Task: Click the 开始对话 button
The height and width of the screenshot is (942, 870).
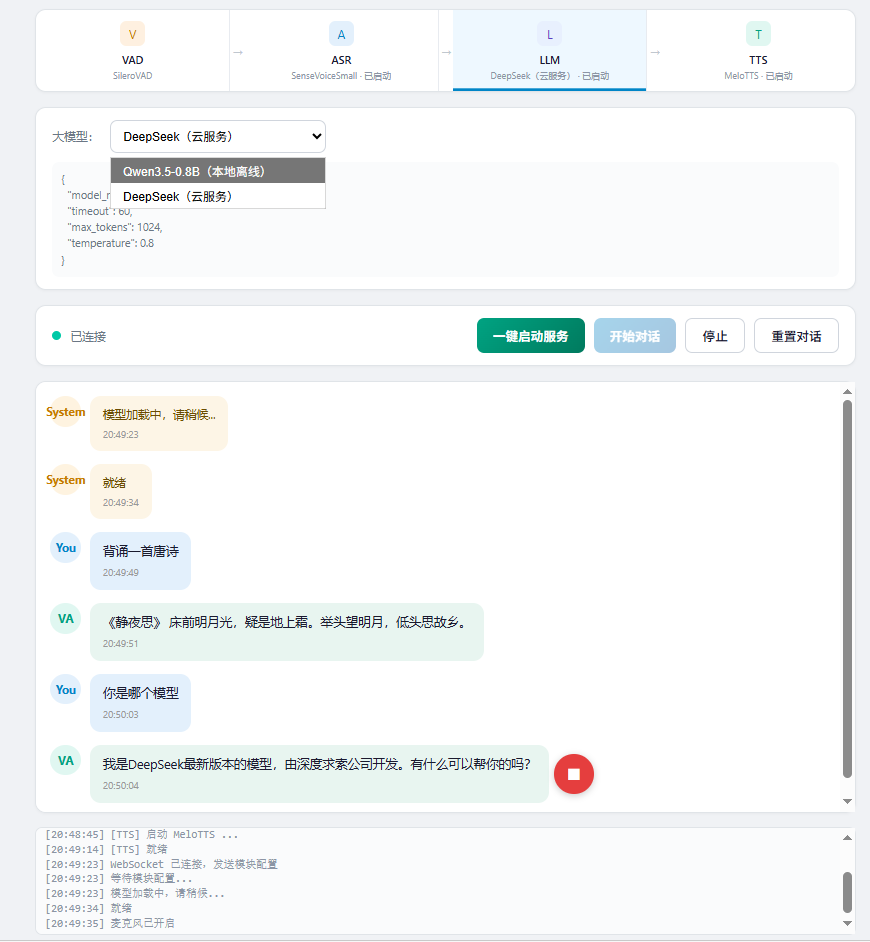Action: point(634,336)
